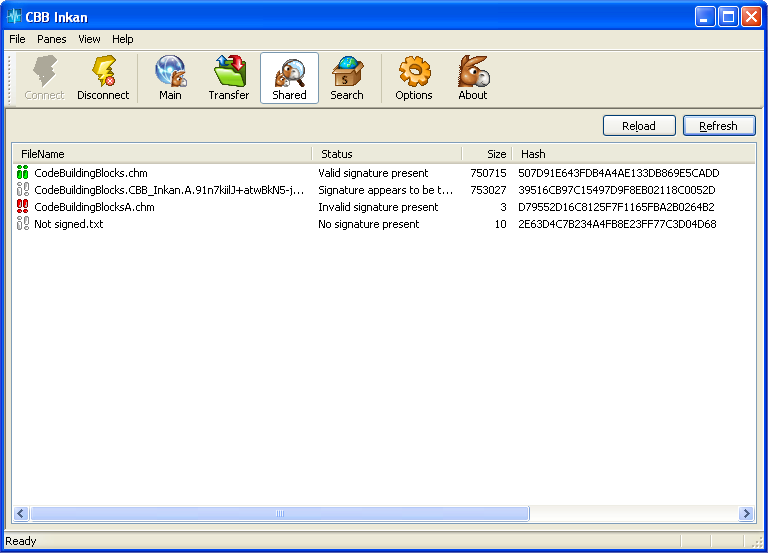This screenshot has width=768, height=553.
Task: Click the size value 750715
Action: 488,173
